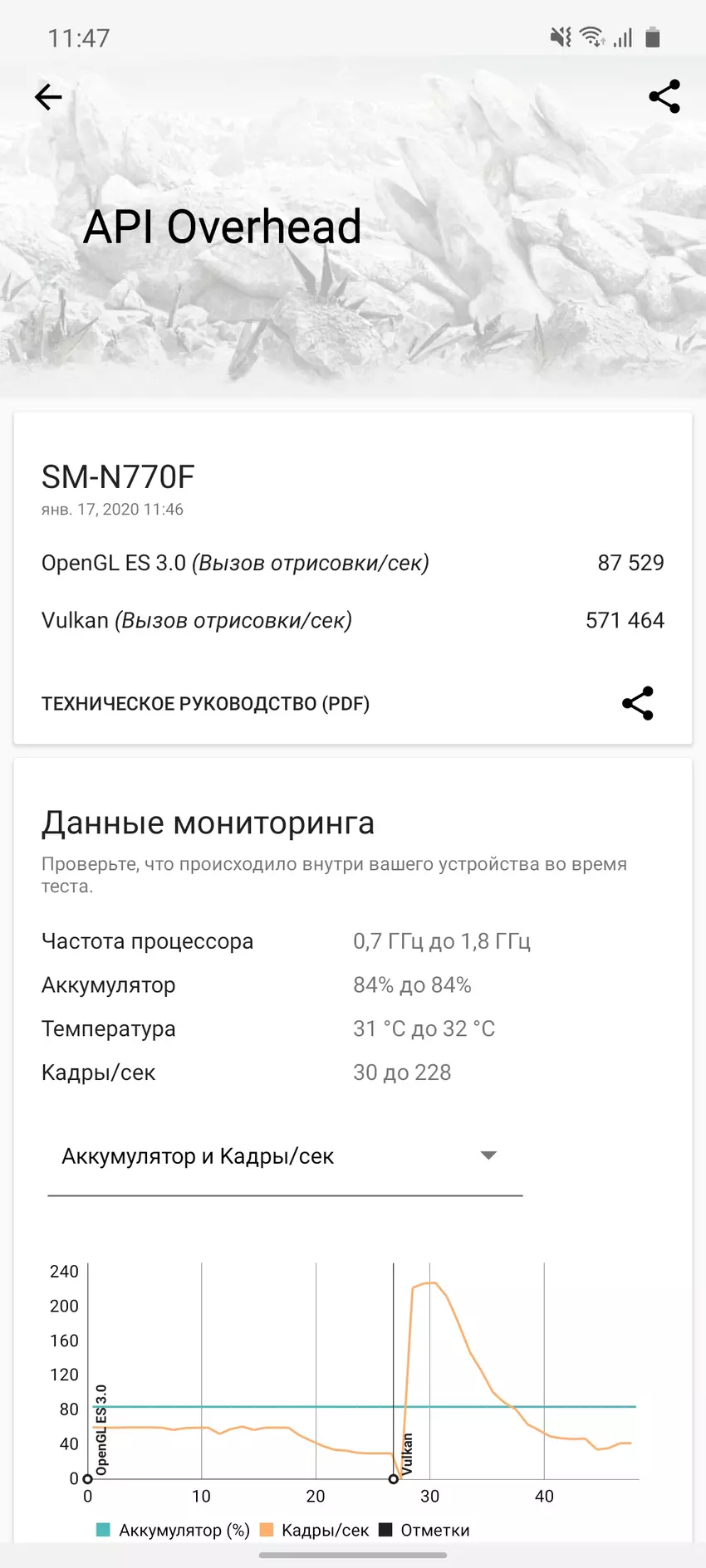Tap the Vulkan chart marker point
Image resolution: width=706 pixels, height=1568 pixels.
[394, 1478]
